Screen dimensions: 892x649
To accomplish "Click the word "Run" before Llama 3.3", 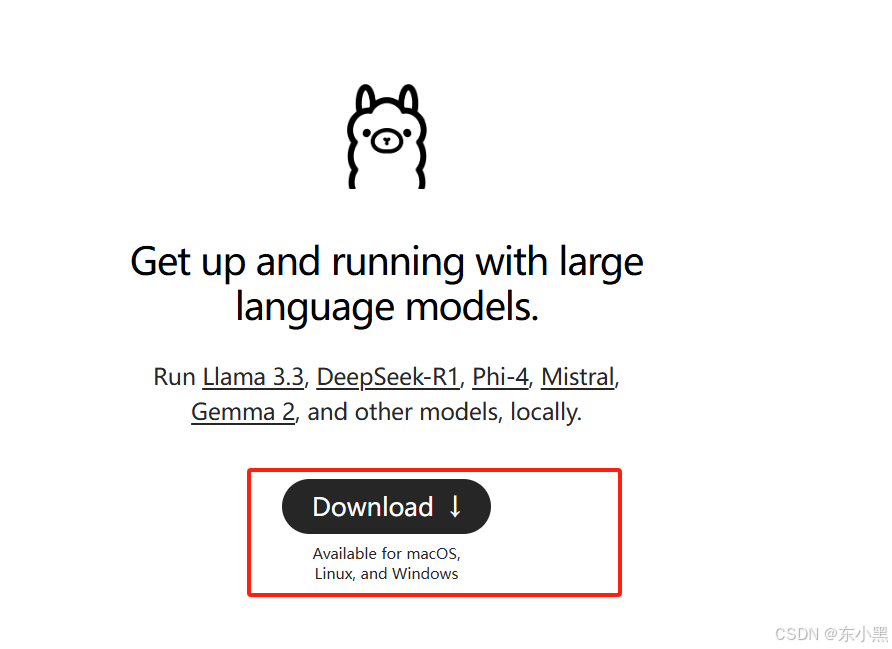I will [x=174, y=377].
